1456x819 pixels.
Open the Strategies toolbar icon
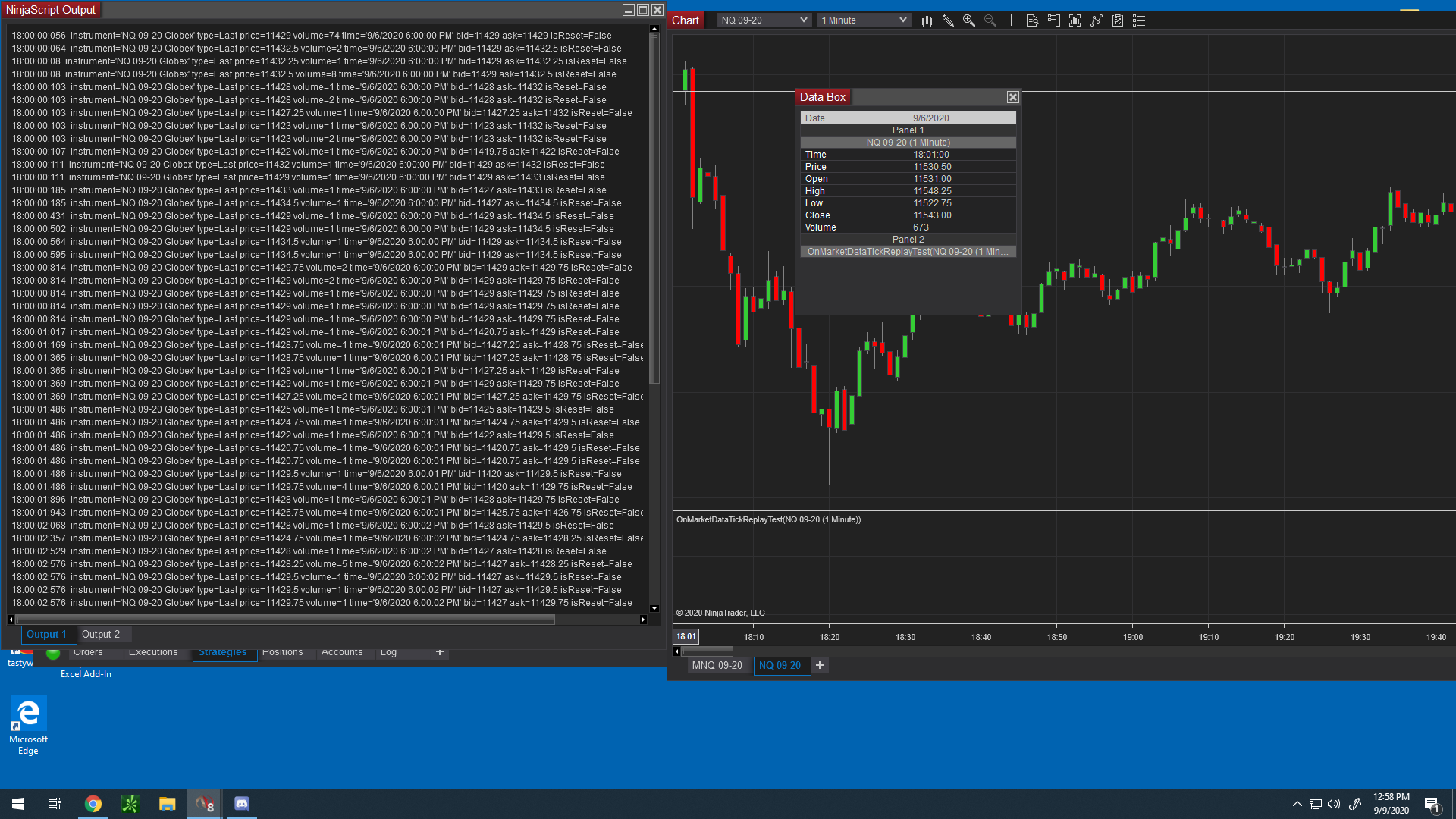1117,20
